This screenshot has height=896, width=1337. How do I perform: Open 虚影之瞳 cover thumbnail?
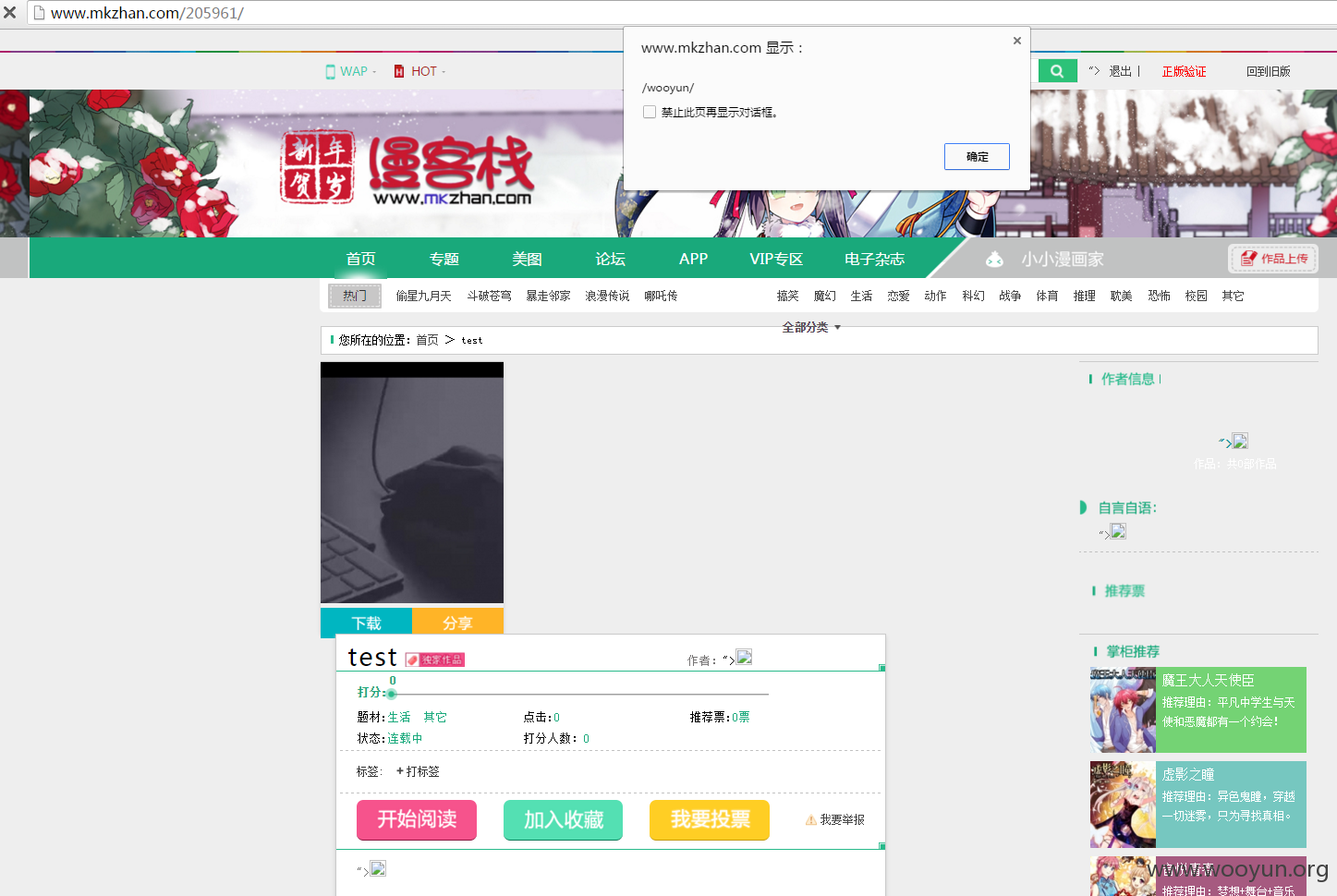(x=1123, y=805)
